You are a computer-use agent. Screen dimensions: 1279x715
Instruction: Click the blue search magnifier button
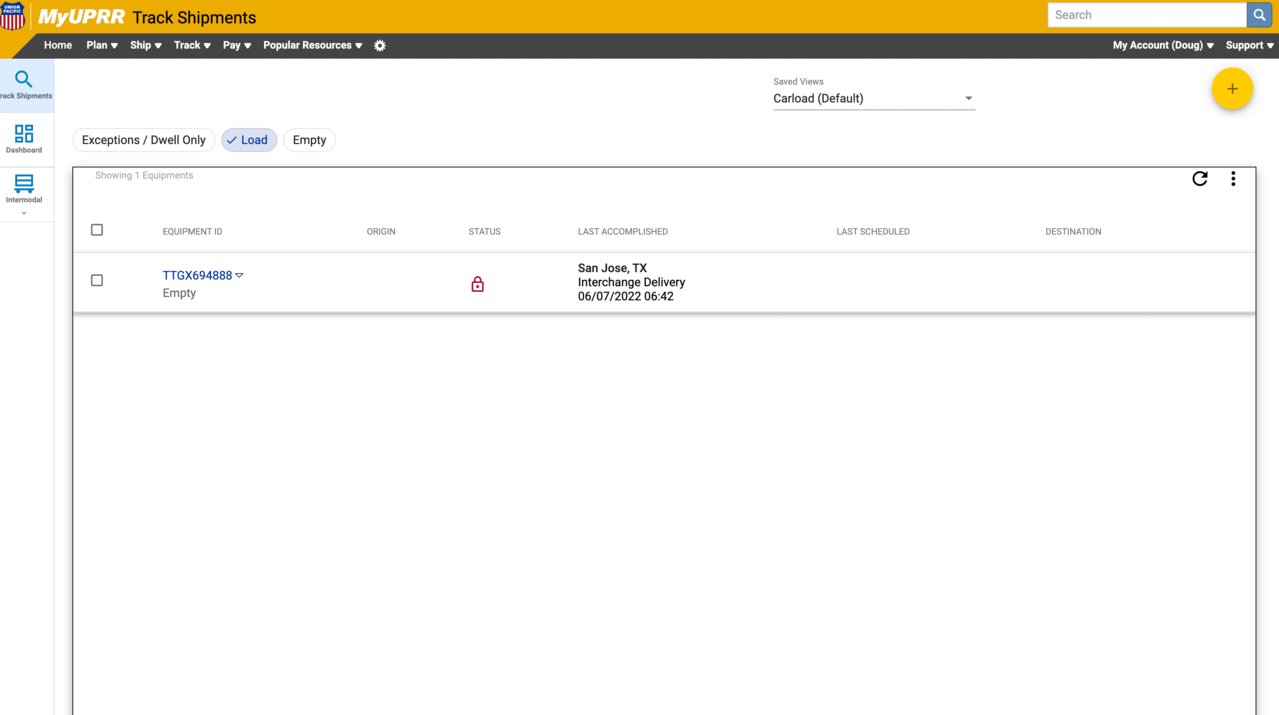[1259, 15]
